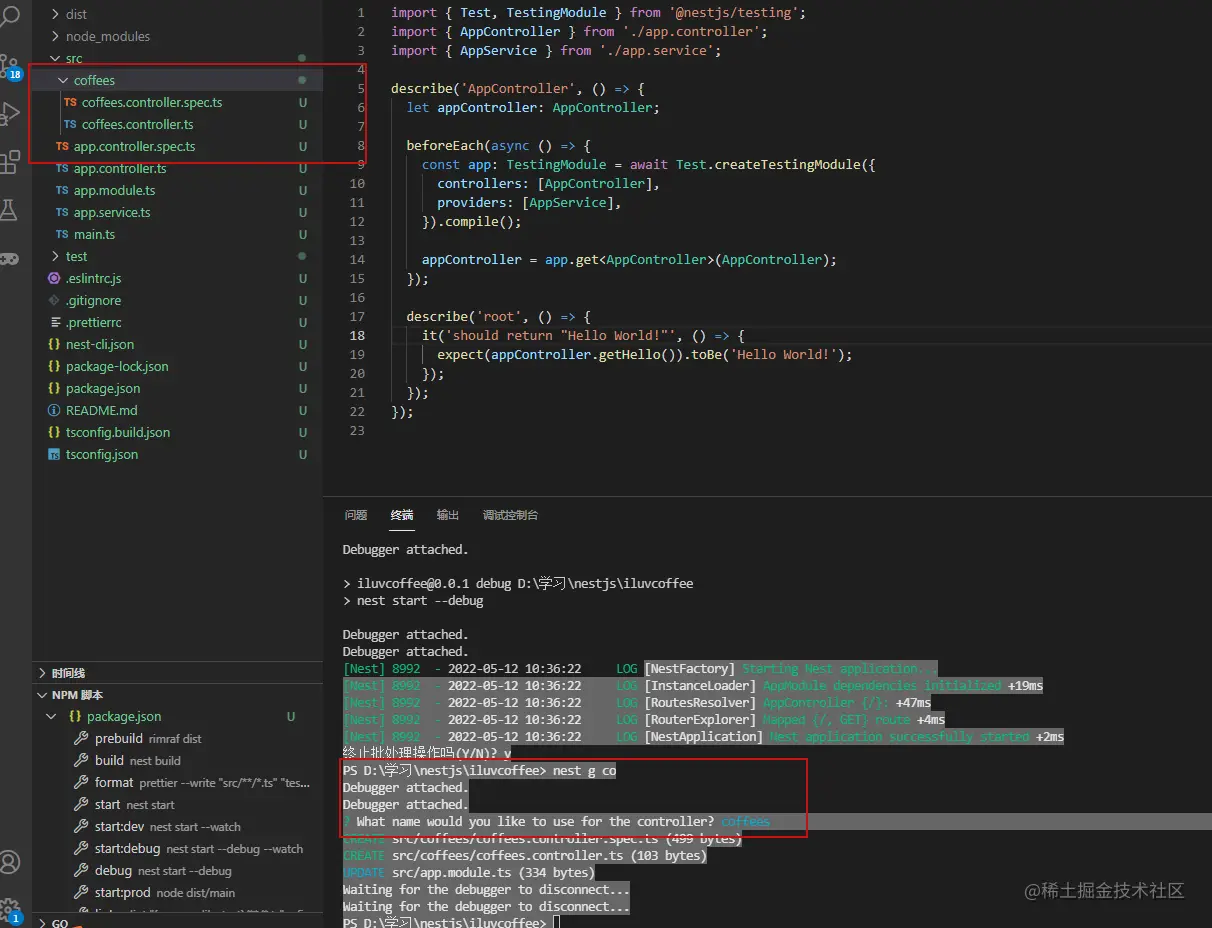Open the .prettierrc file
Viewport: 1212px width, 928px height.
point(94,322)
